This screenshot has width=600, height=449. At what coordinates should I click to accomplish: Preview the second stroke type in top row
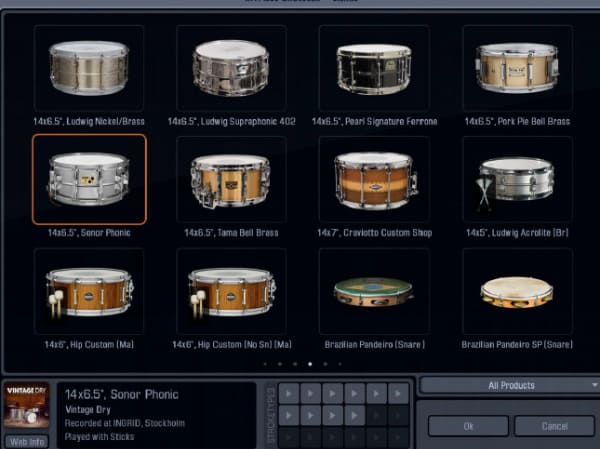311,393
